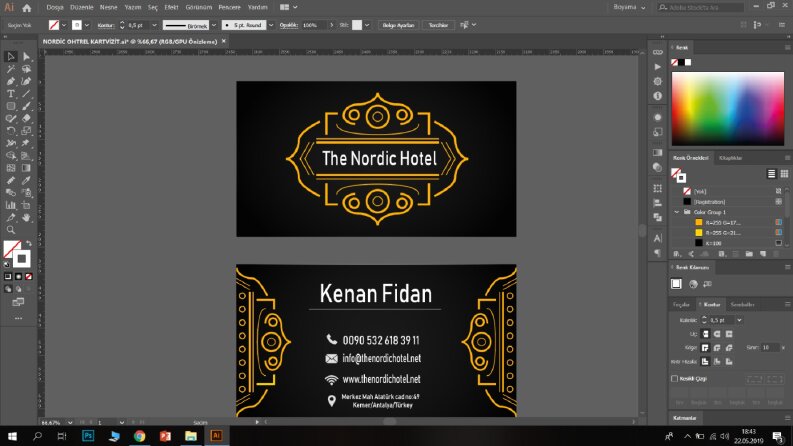Screen dimensions: 793x446
Task: Select the Scale tool
Action: click(x=26, y=131)
